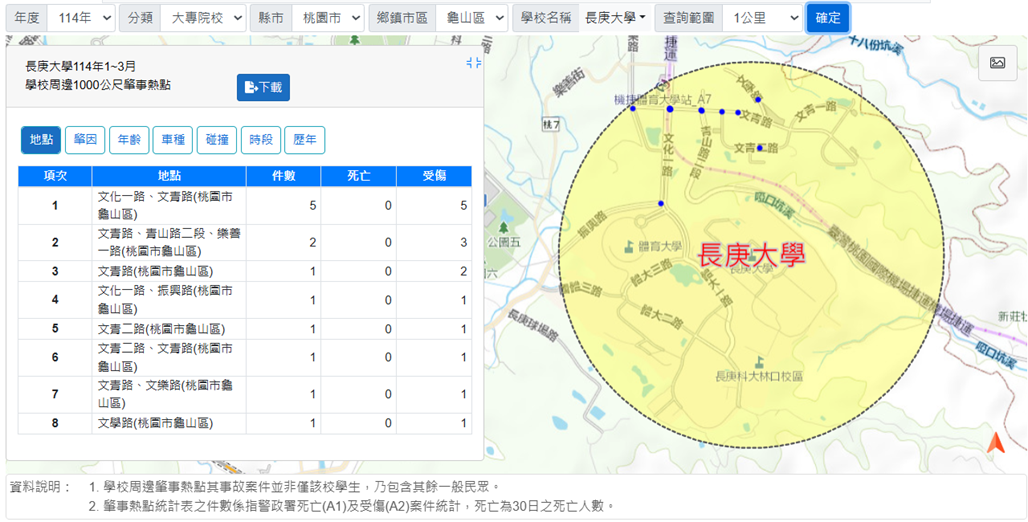Click the 長庚科大林口校區 map icon
The height and width of the screenshot is (522, 1028).
click(759, 361)
